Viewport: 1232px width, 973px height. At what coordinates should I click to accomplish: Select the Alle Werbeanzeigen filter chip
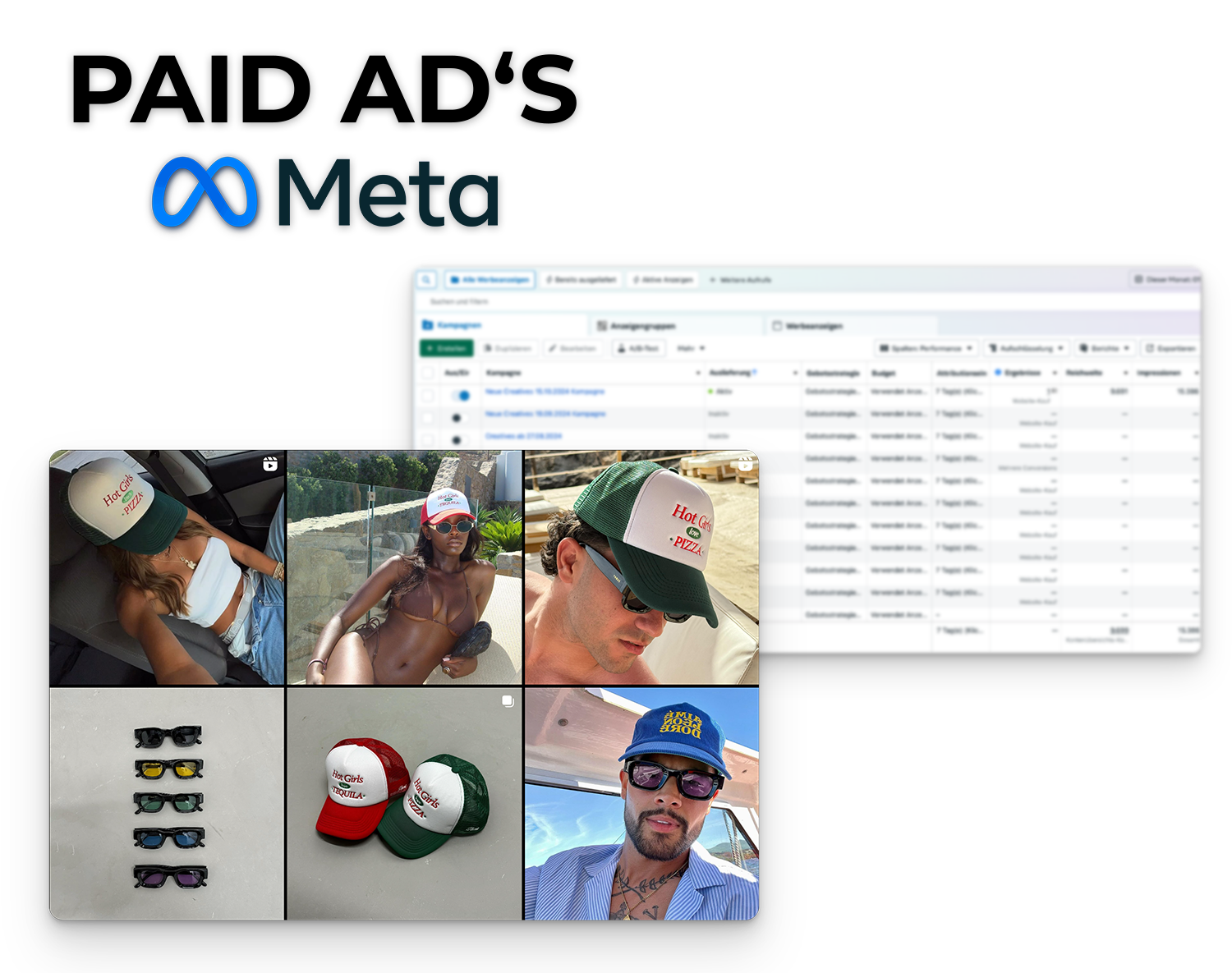click(490, 279)
